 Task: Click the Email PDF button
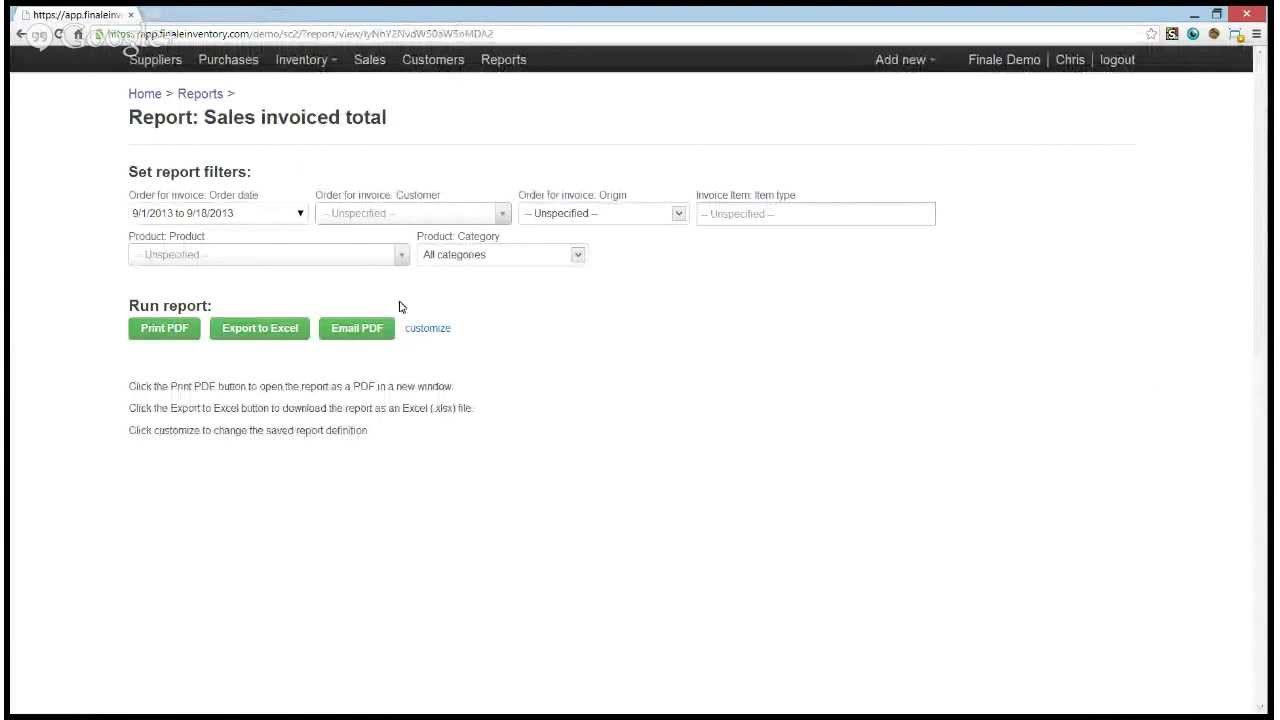point(357,328)
